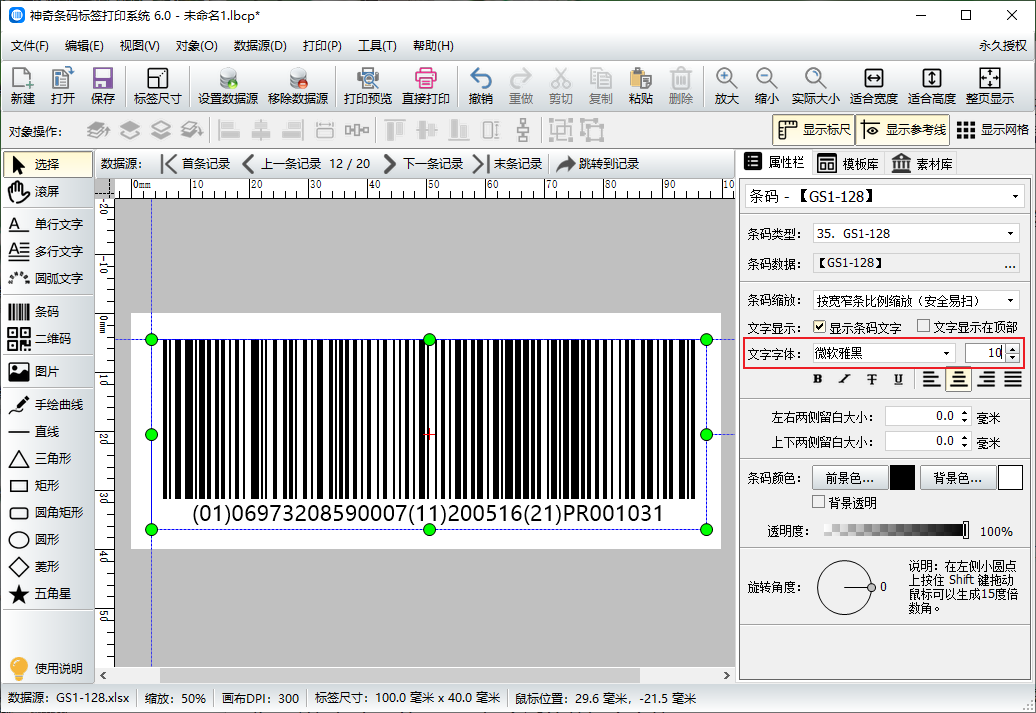Select the 五角星 star shape tool
This screenshot has height=713, width=1036.
[48, 594]
